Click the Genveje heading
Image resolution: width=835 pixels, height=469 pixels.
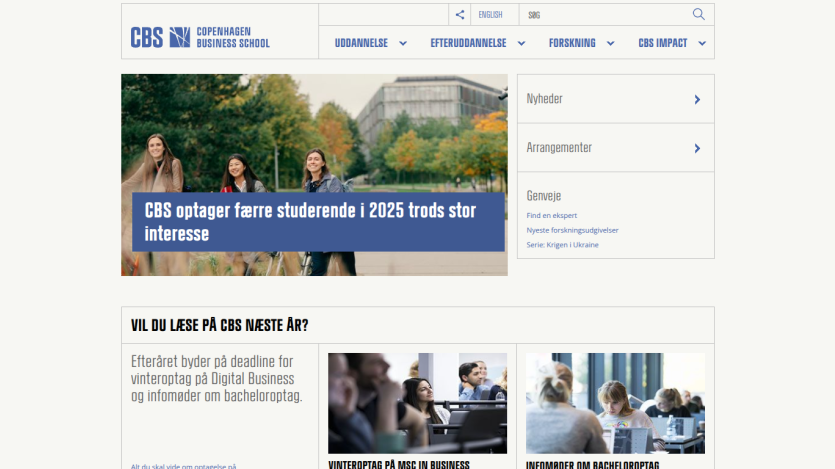pyautogui.click(x=543, y=196)
